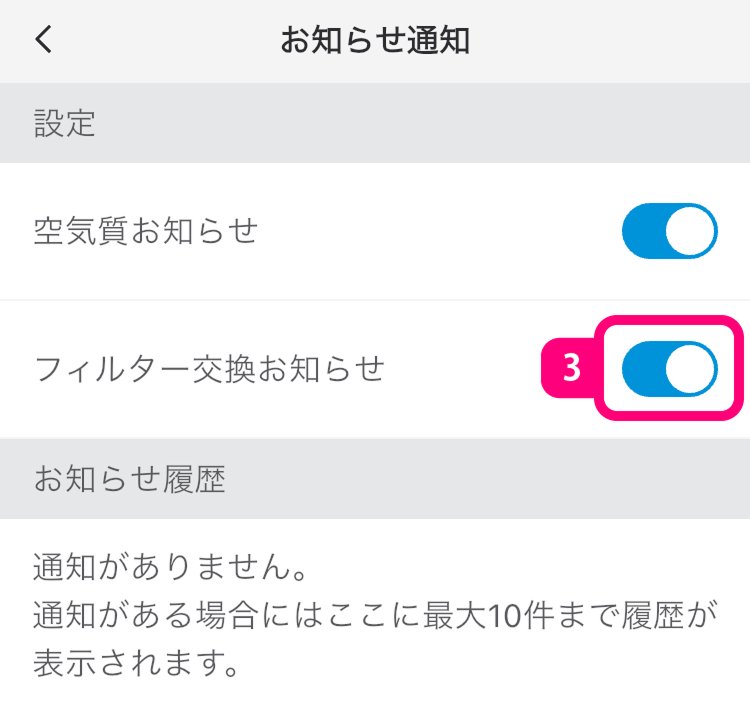Screen dimensions: 750x711
Task: Tap the 空気質お知らせ label text
Action: [x=146, y=232]
